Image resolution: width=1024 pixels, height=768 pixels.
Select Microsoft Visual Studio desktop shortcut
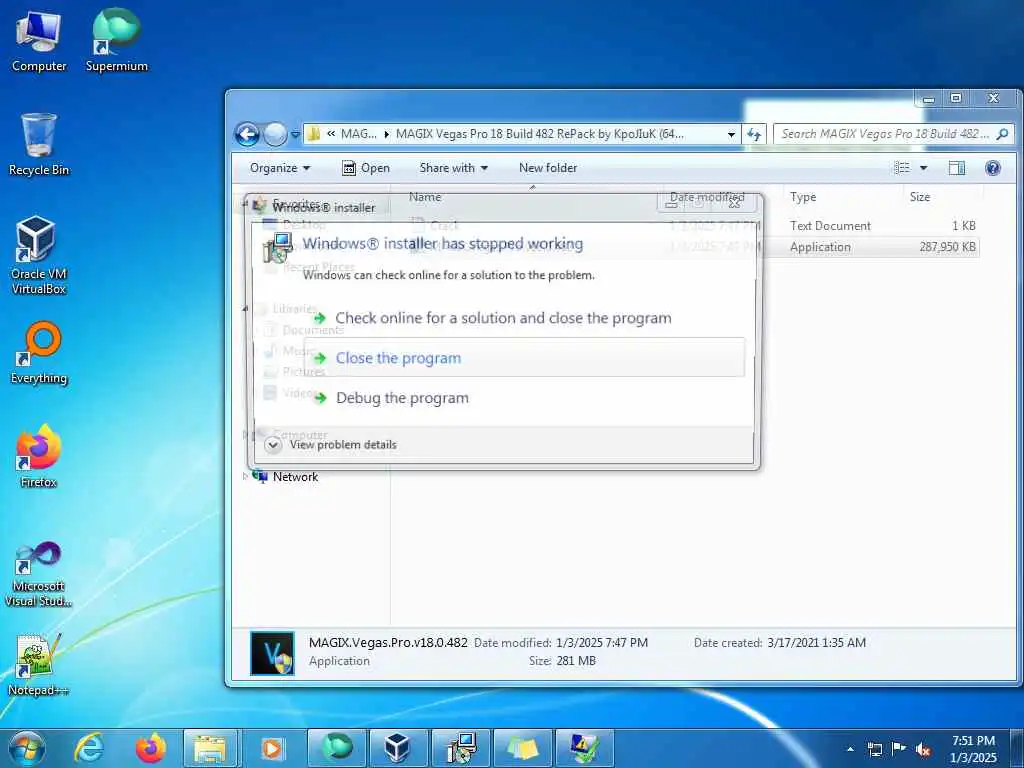[x=39, y=575]
